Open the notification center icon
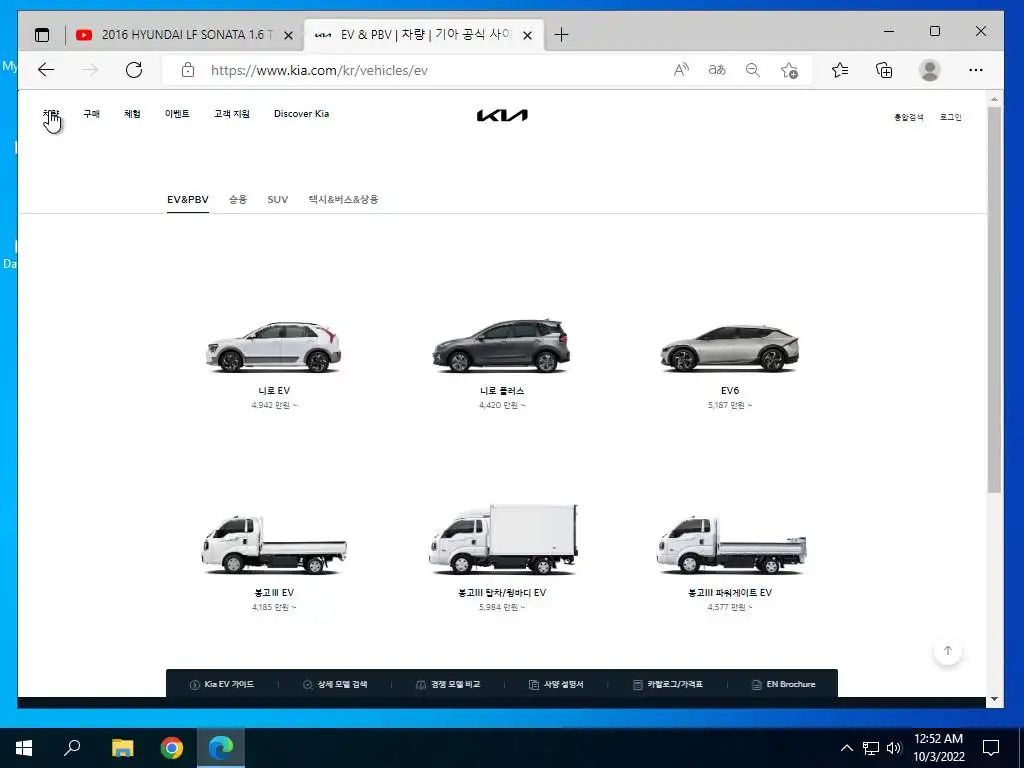 click(x=991, y=748)
